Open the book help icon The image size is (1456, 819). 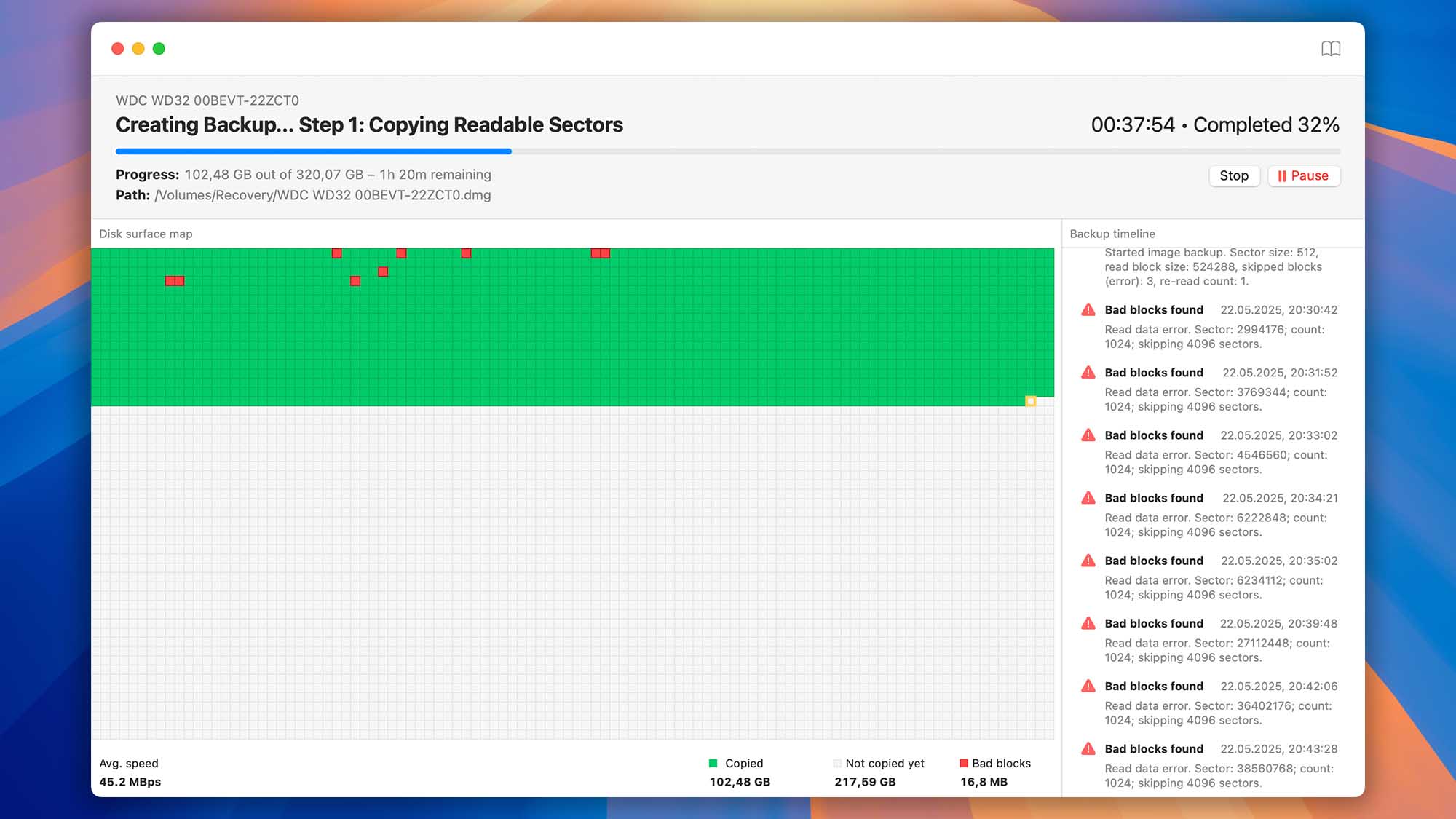(1331, 49)
